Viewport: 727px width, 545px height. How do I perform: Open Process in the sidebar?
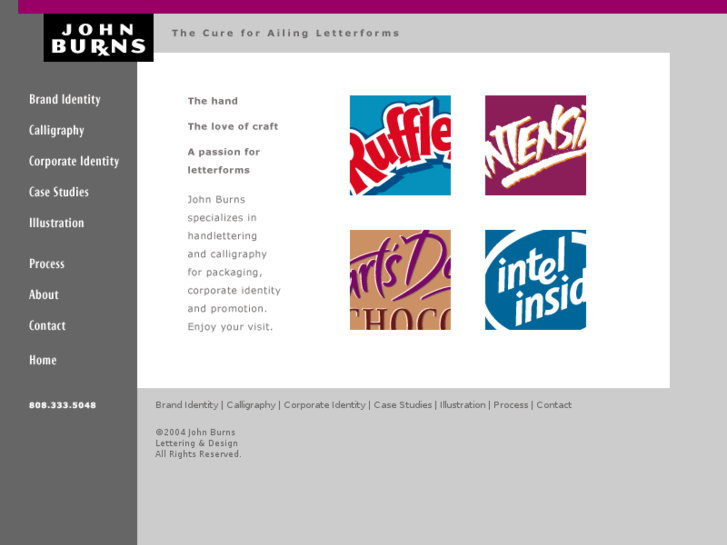tap(47, 264)
